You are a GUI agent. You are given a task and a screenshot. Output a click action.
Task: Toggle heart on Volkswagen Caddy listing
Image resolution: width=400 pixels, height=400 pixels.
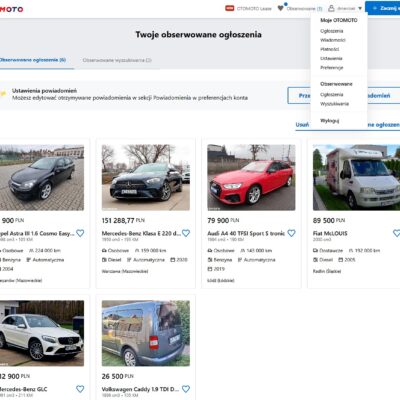(186, 389)
